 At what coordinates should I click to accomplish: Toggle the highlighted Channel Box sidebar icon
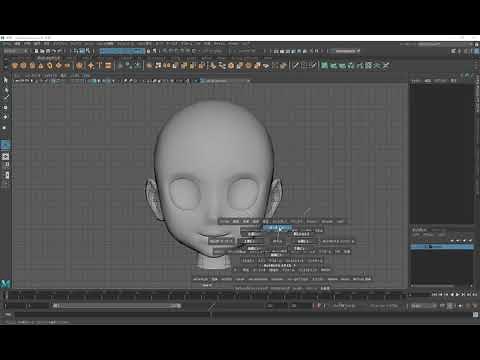[x=477, y=51]
